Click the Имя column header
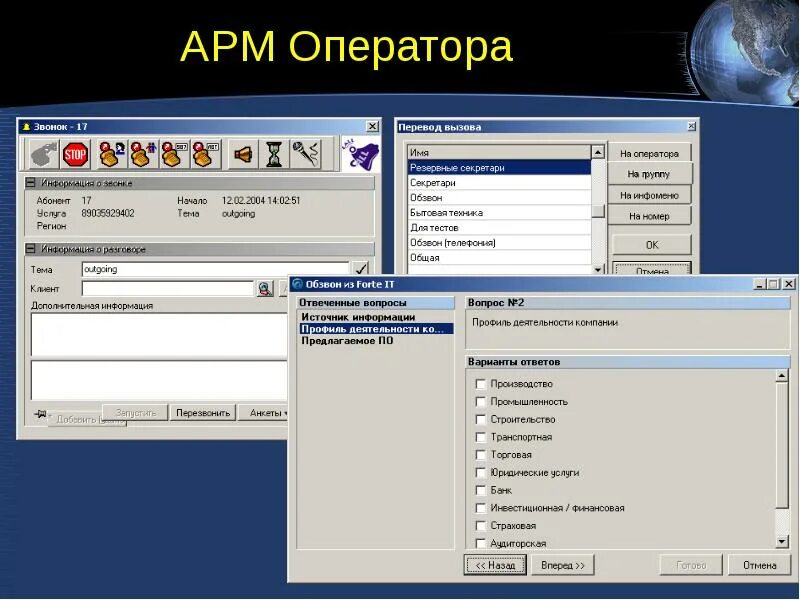The width and height of the screenshot is (800, 600). (x=499, y=152)
